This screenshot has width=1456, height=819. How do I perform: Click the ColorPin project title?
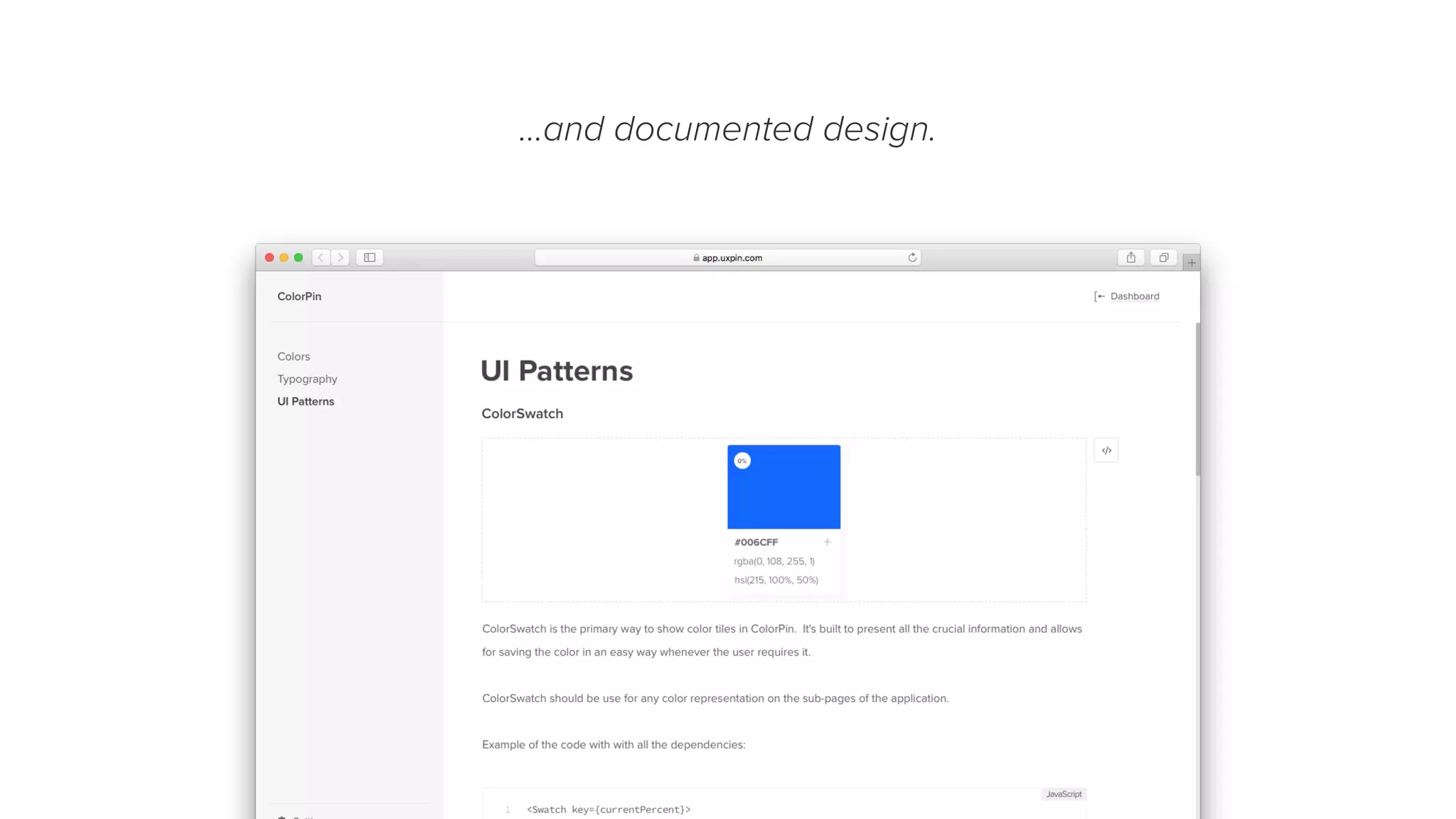[x=299, y=296]
